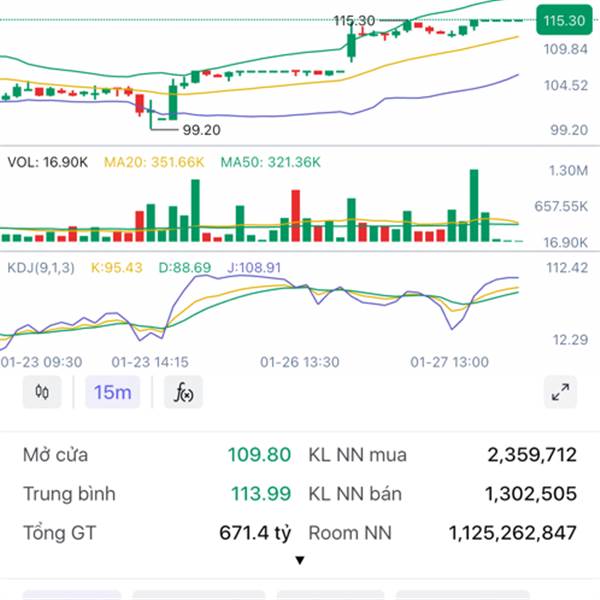Select the VOL: 16.90K label
The height and width of the screenshot is (600, 600).
(x=47, y=162)
